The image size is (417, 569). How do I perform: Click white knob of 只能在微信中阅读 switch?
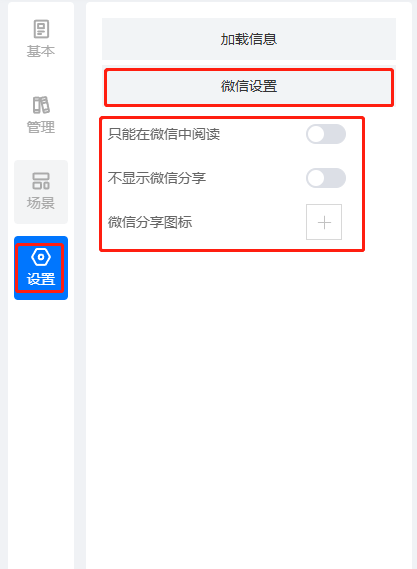[316, 134]
